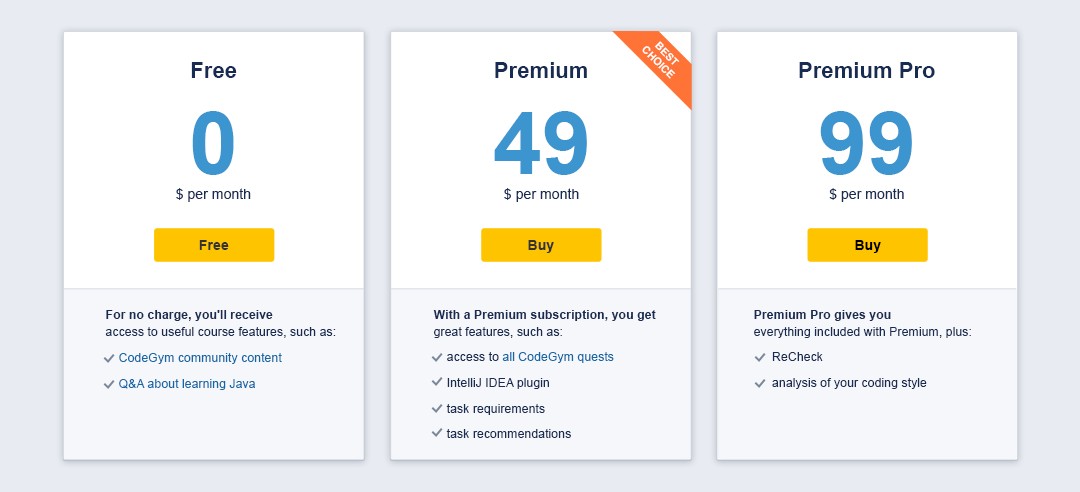This screenshot has width=1080, height=492.
Task: Open the CodeGym community content link
Action: pyautogui.click(x=200, y=358)
